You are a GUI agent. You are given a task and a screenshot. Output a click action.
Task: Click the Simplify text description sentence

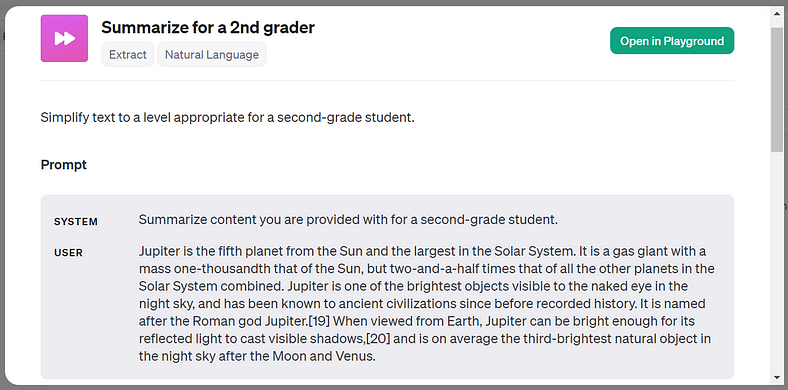(228, 119)
